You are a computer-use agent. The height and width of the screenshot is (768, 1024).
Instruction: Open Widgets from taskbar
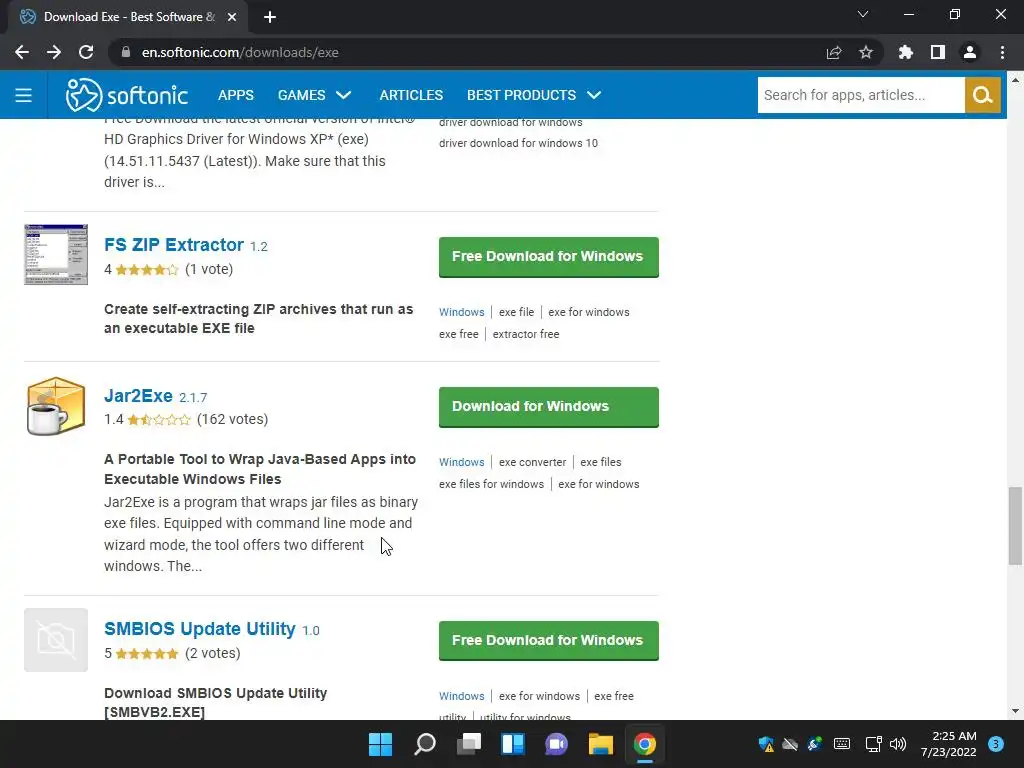coord(513,744)
